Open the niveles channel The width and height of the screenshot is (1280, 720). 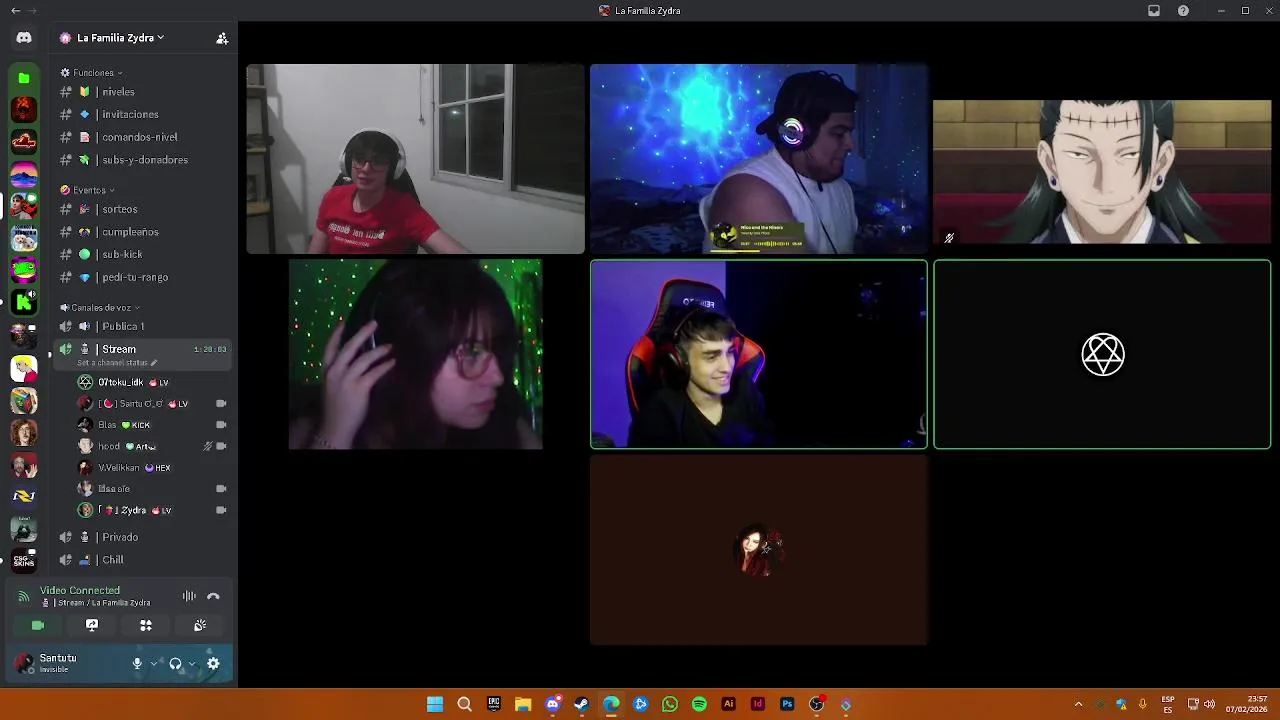[143, 92]
